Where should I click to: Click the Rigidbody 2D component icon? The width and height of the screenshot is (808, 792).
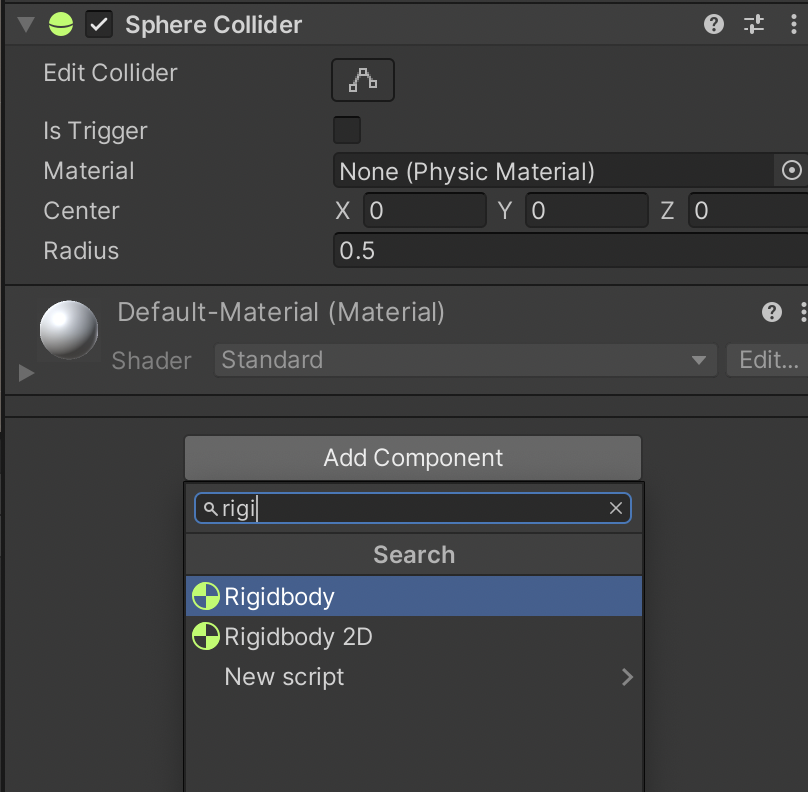[206, 636]
